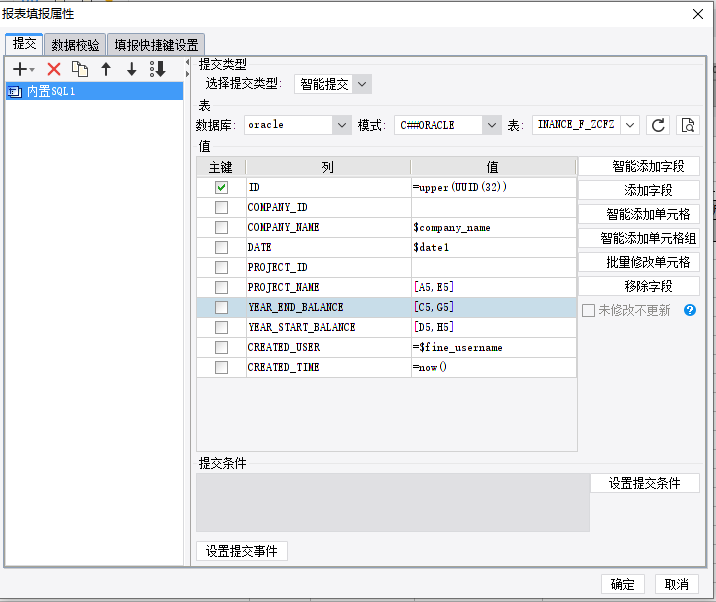The height and width of the screenshot is (602, 716).
Task: Check primary key for DATE row
Action: pos(221,248)
